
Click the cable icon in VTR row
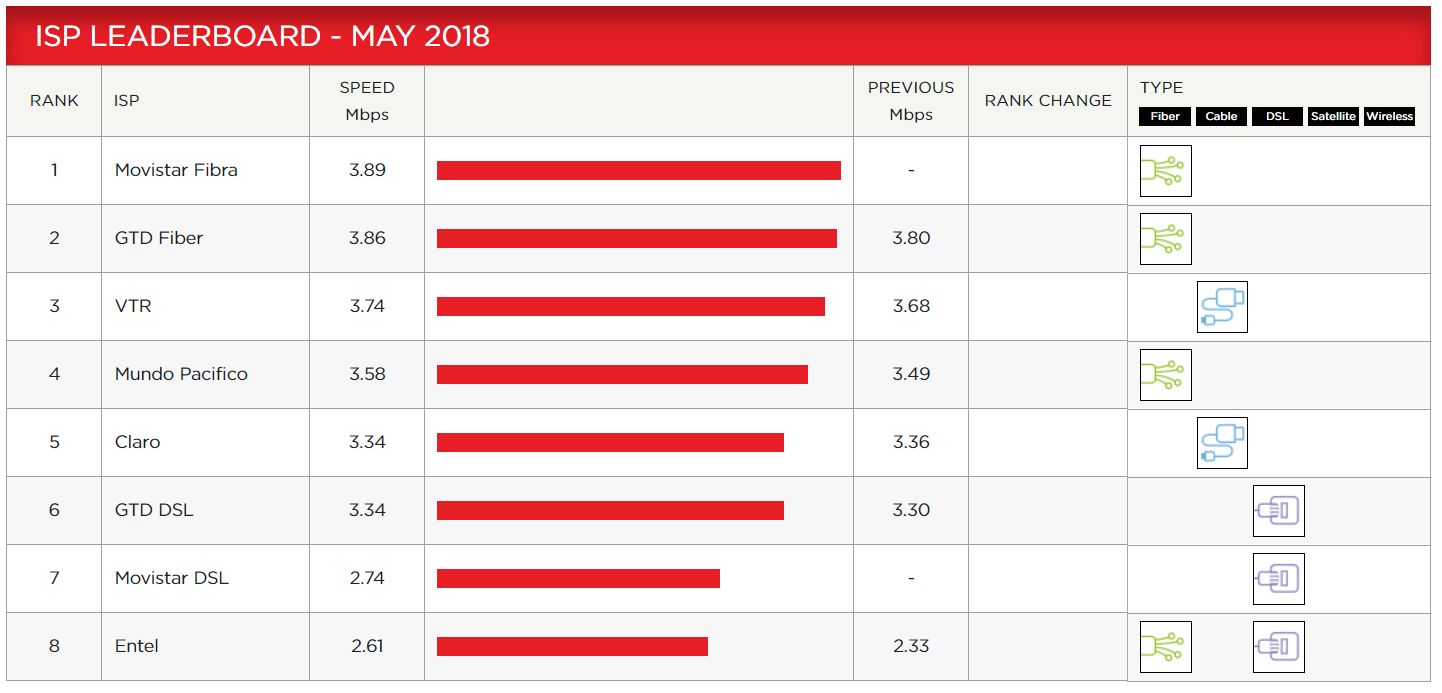coord(1222,307)
